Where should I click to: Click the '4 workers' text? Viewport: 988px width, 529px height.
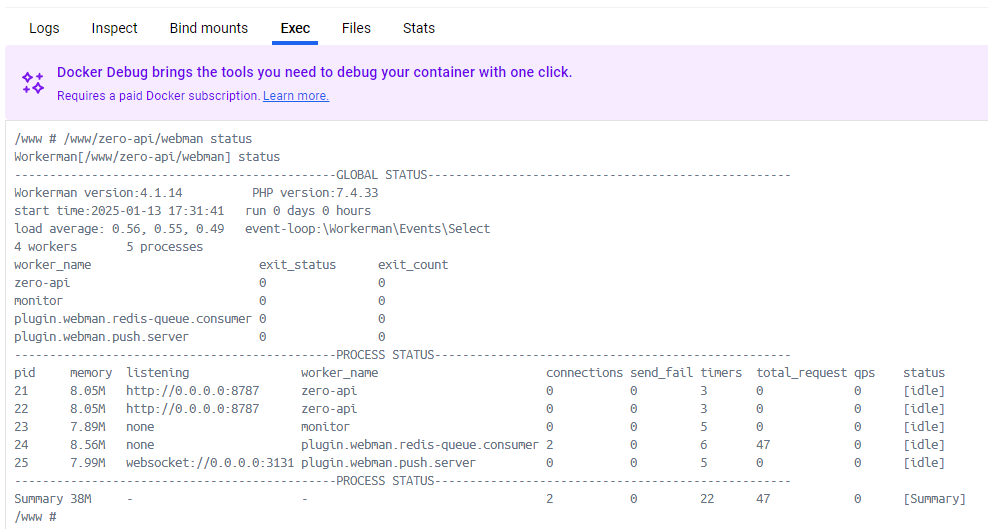45,247
